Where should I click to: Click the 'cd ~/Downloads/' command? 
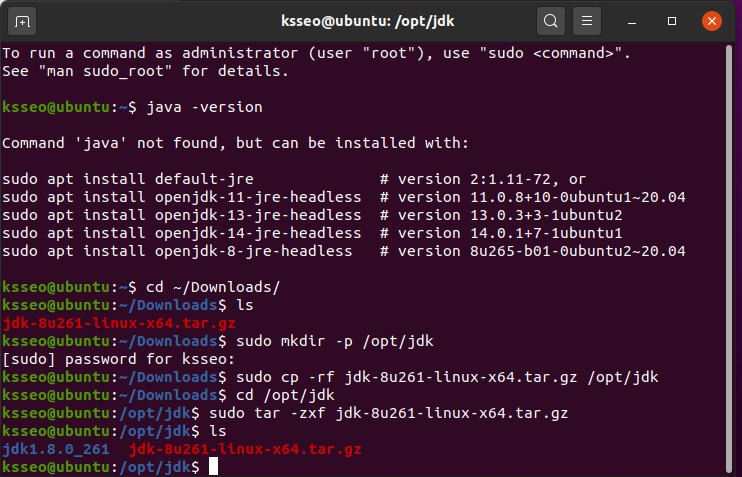pyautogui.click(x=213, y=287)
